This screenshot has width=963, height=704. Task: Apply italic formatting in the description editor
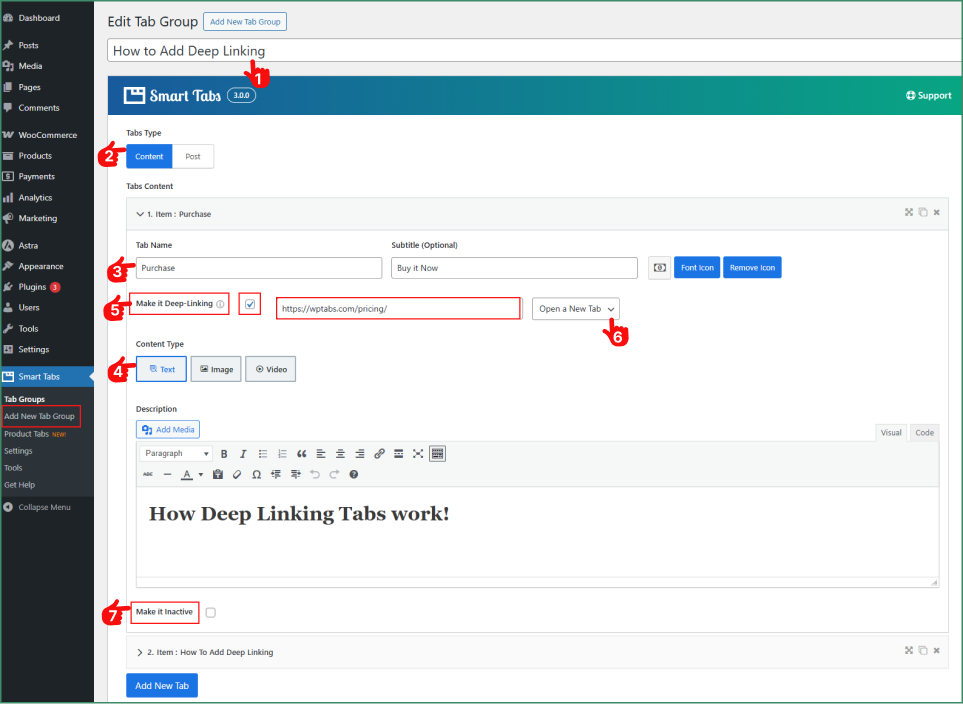pos(243,454)
